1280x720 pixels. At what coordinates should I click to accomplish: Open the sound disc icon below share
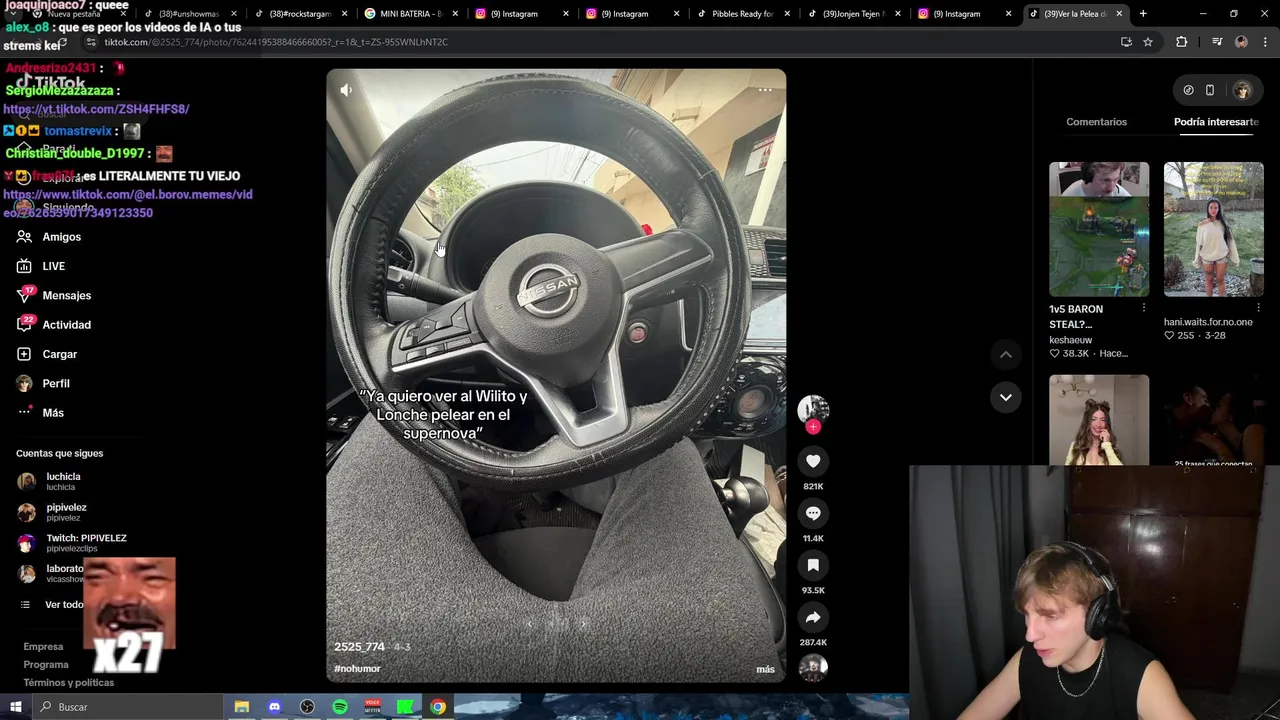(813, 668)
